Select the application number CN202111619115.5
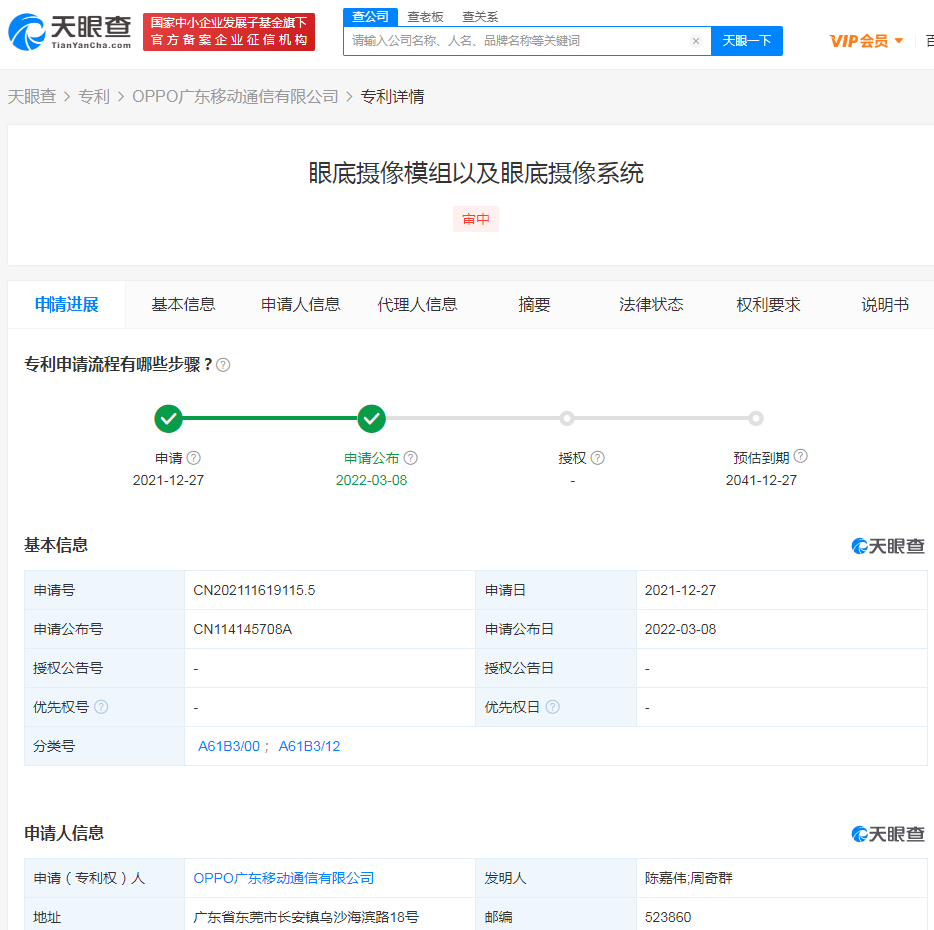 point(254,590)
